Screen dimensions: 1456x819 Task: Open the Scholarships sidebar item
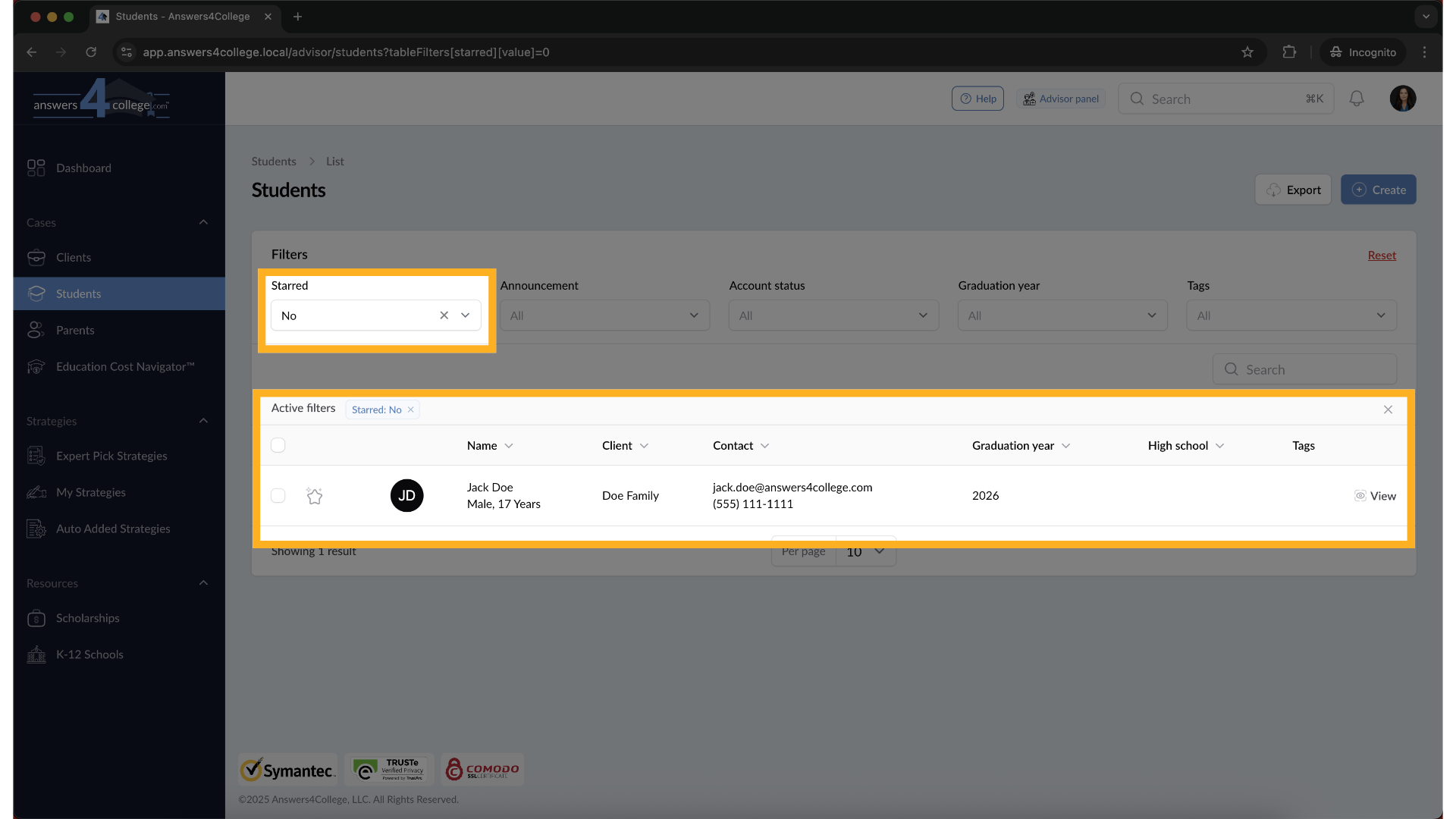tap(87, 618)
